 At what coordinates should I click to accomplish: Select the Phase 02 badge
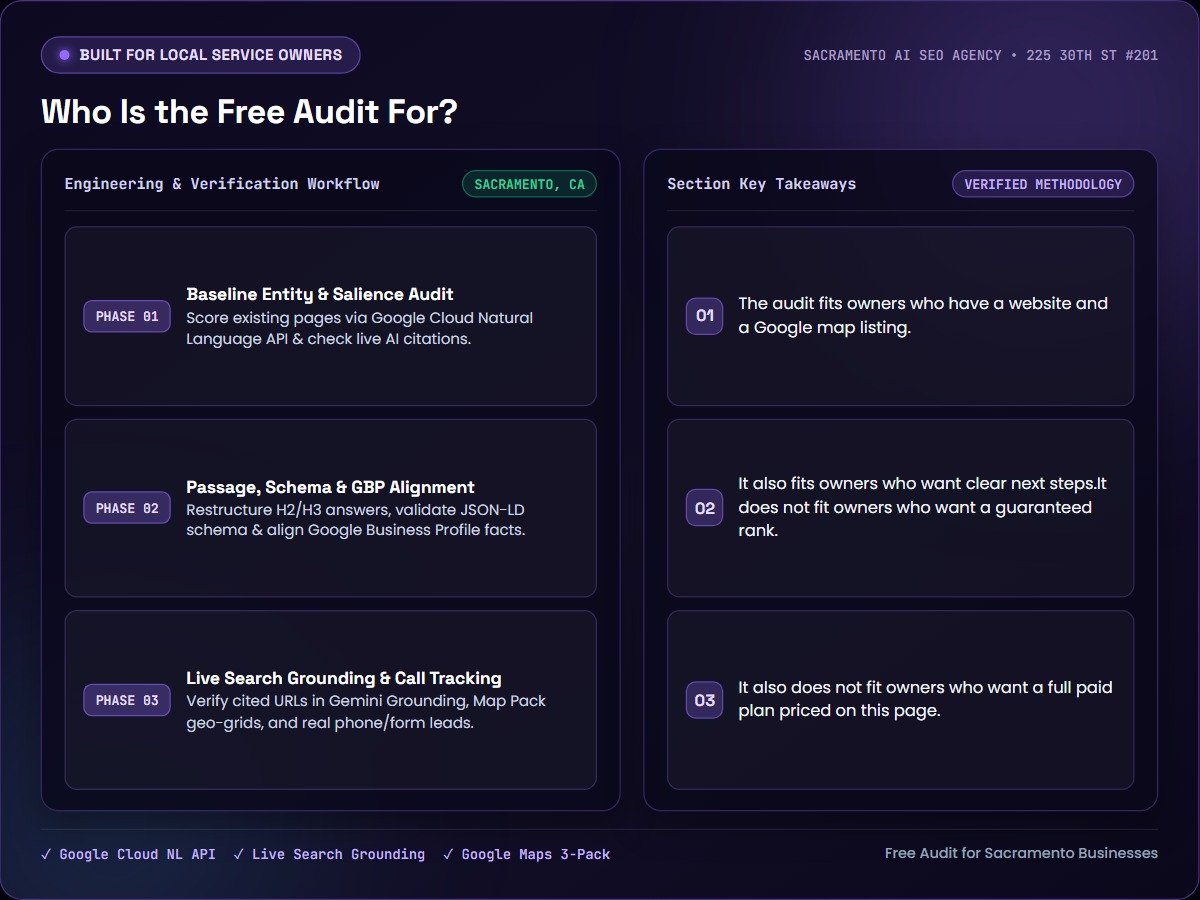click(127, 508)
